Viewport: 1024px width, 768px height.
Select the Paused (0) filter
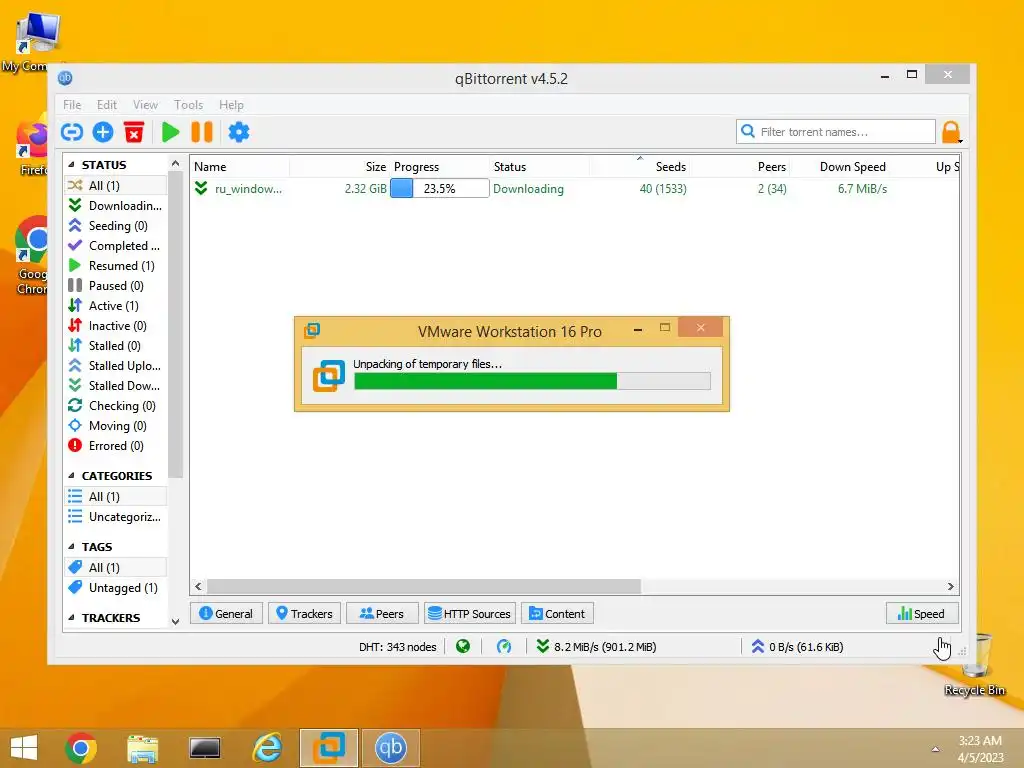tap(116, 286)
